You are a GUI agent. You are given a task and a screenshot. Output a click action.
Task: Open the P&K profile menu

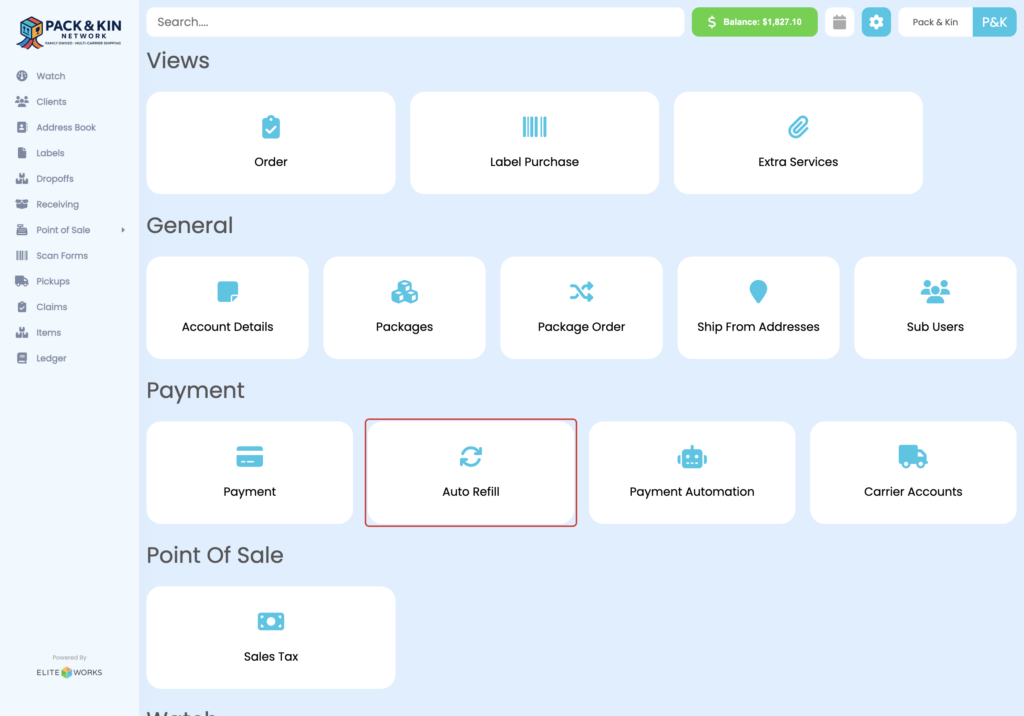[994, 21]
